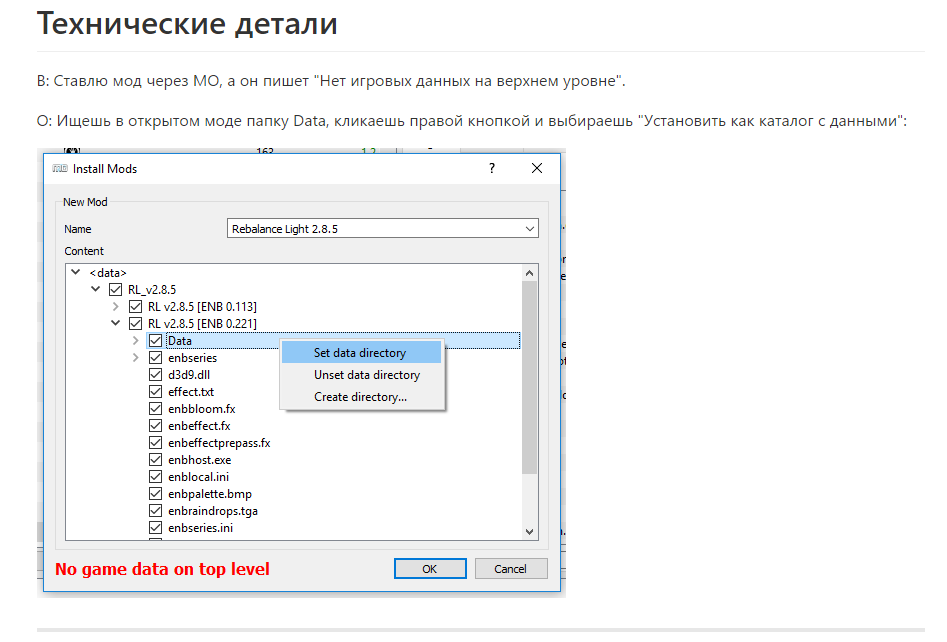Select the effect.txt file label

191,391
